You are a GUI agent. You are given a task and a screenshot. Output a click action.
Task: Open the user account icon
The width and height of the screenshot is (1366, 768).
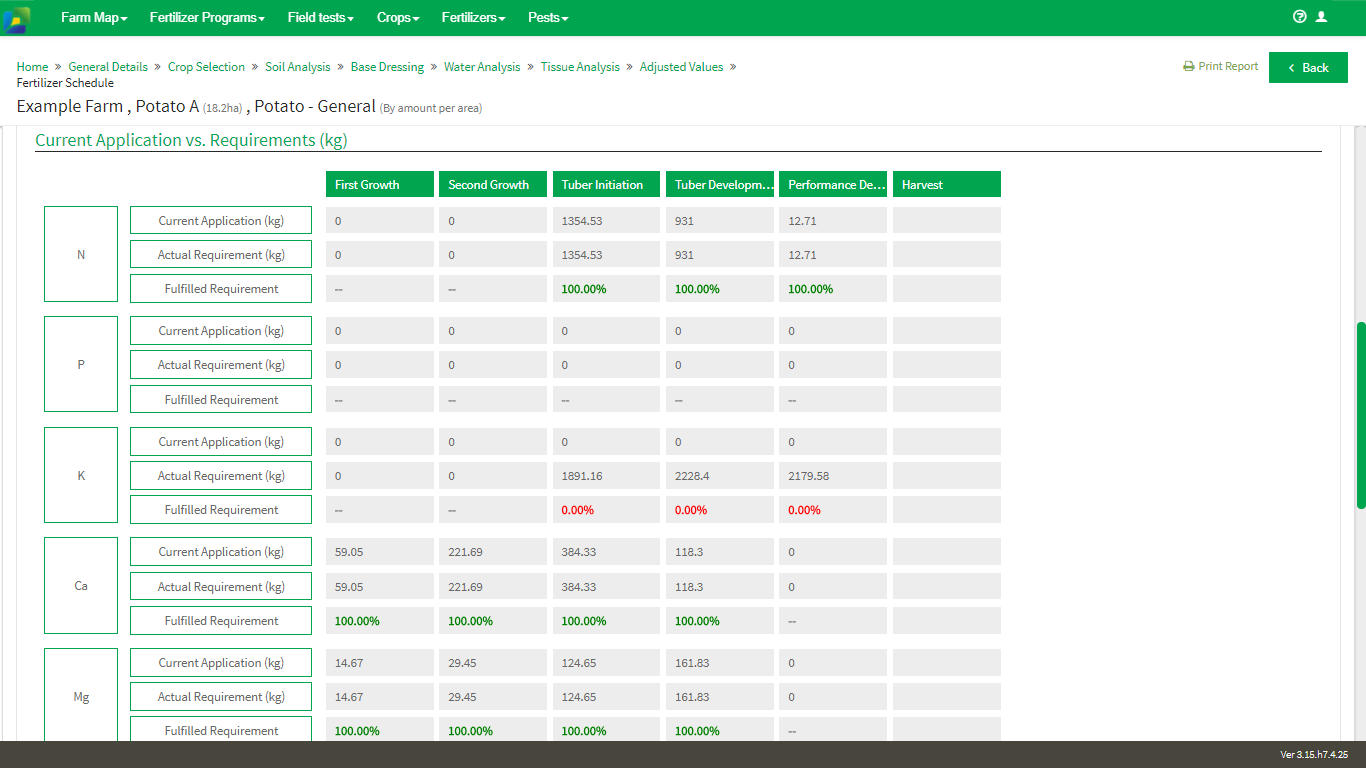coord(1321,17)
